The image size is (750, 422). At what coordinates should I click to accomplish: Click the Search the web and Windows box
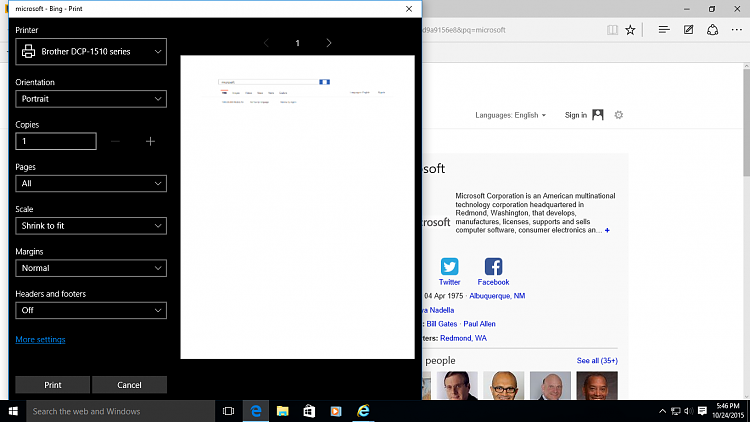coord(121,411)
